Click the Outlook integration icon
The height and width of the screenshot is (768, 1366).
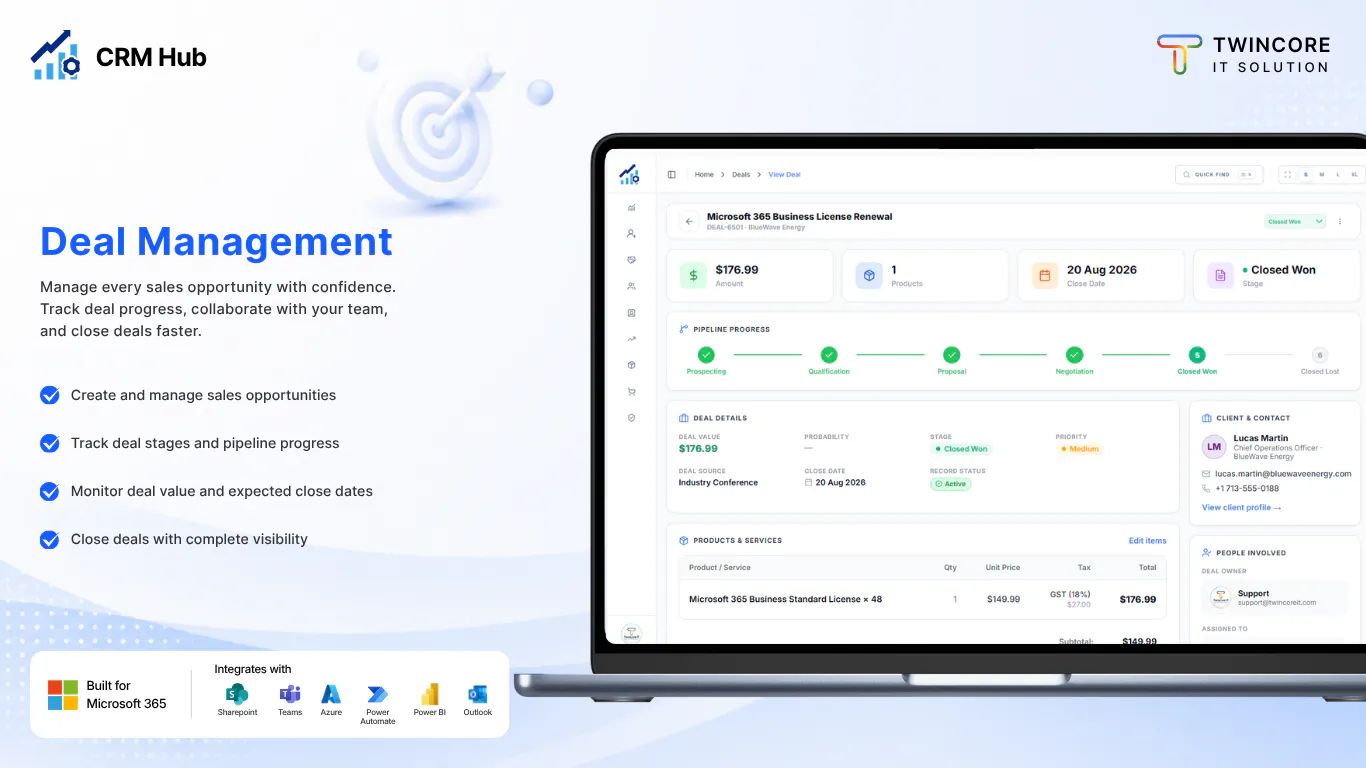coord(477,694)
